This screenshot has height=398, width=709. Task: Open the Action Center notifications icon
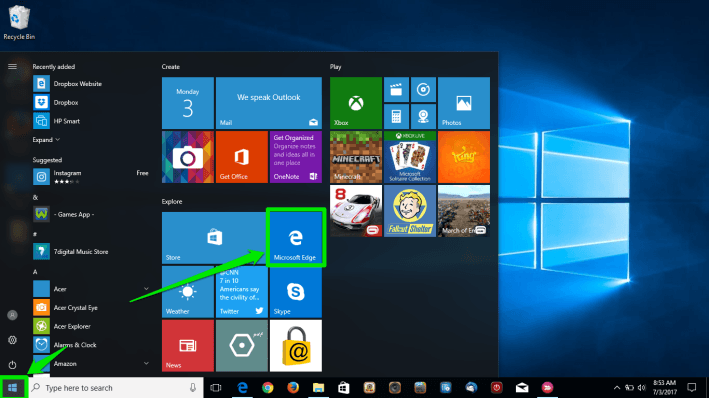pyautogui.click(x=691, y=388)
